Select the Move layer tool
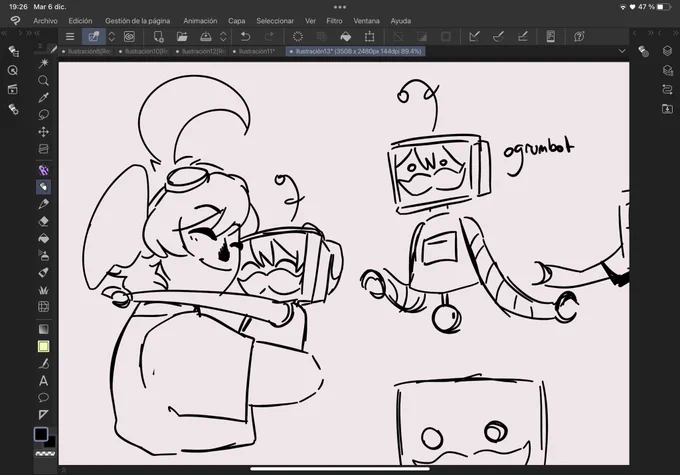Screen dimensions: 680x475 [43, 131]
